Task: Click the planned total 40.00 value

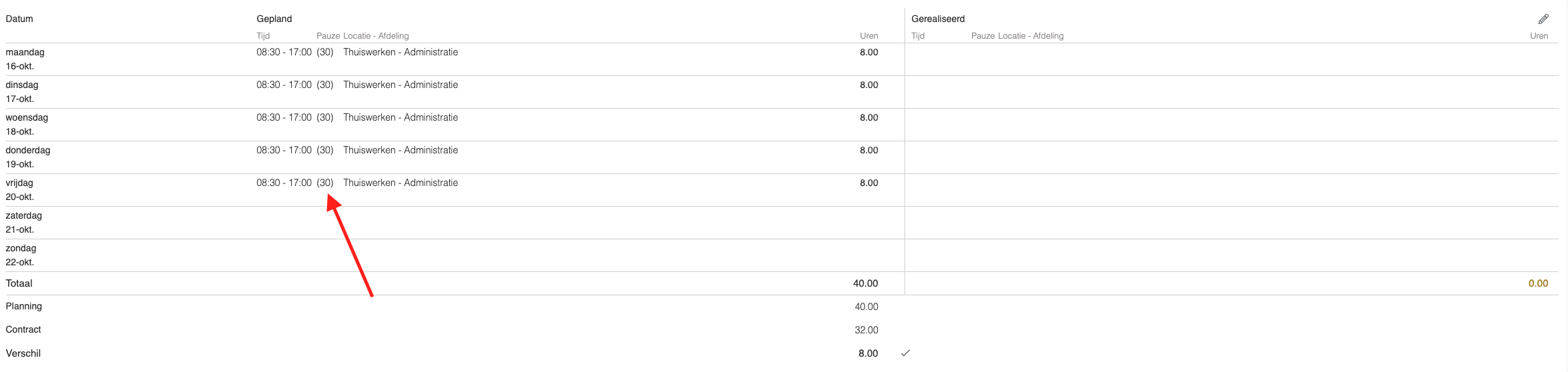Action: [866, 283]
